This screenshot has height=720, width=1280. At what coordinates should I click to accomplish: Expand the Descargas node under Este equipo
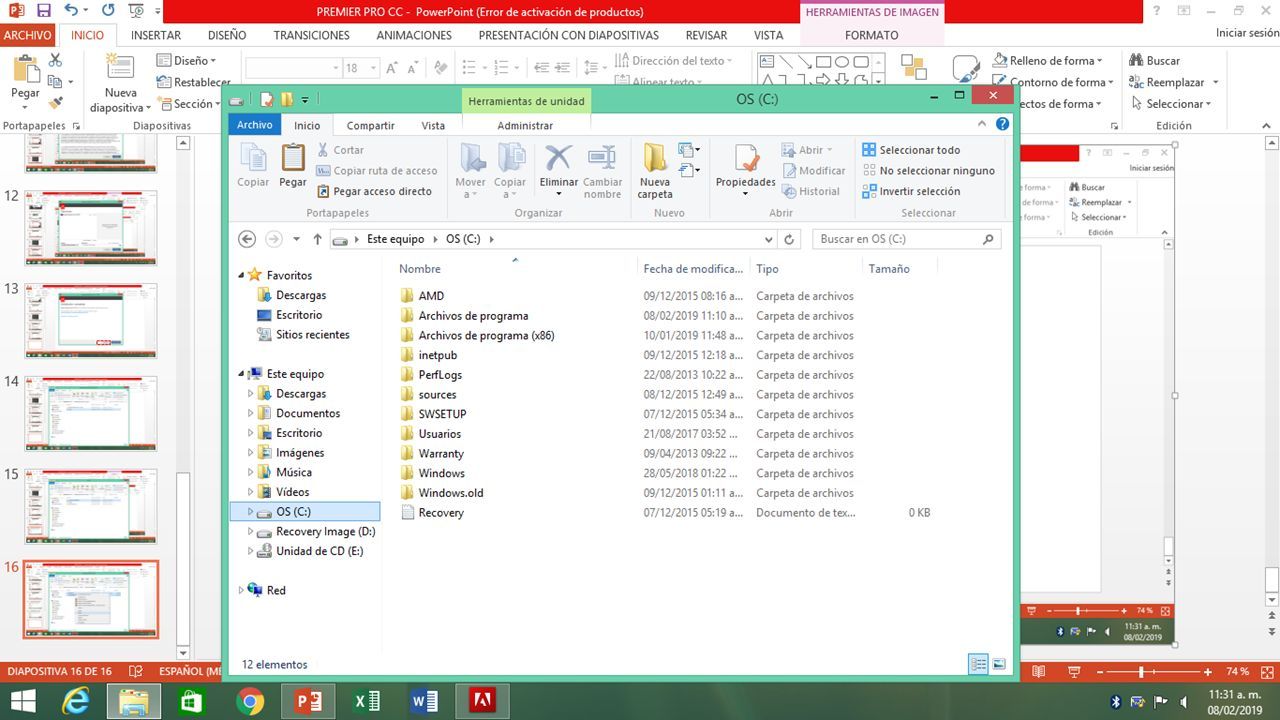251,394
